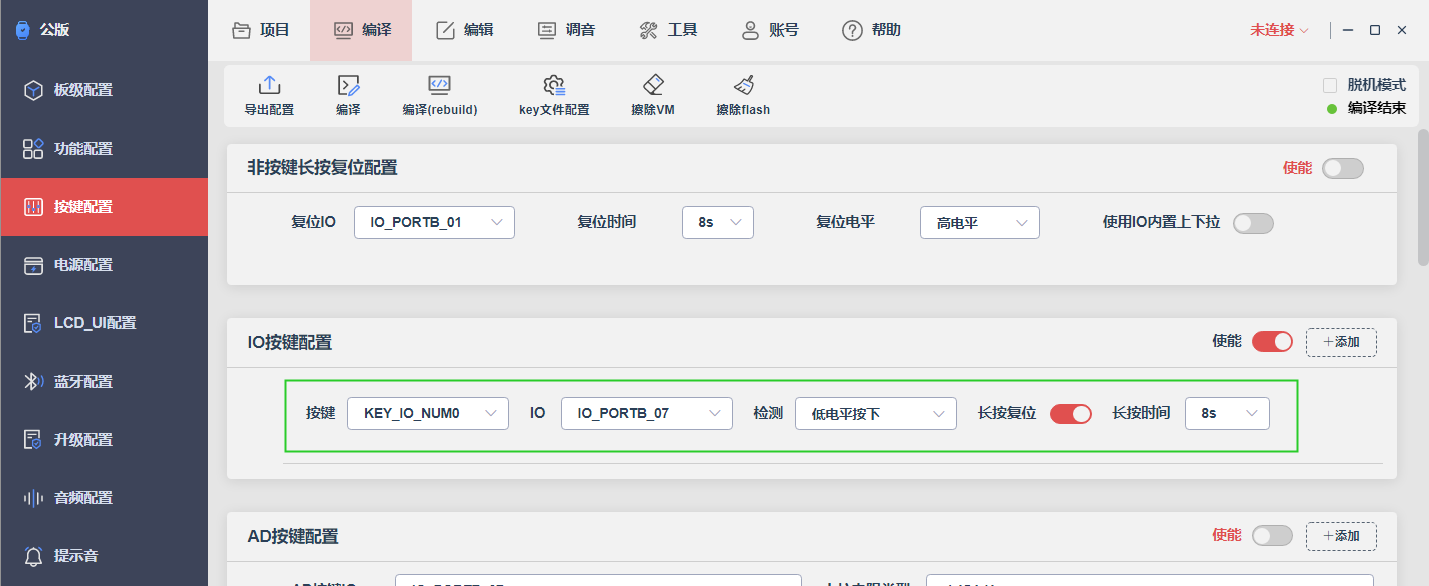Open the 账号 tab
The width and height of the screenshot is (1429, 586).
click(x=770, y=30)
